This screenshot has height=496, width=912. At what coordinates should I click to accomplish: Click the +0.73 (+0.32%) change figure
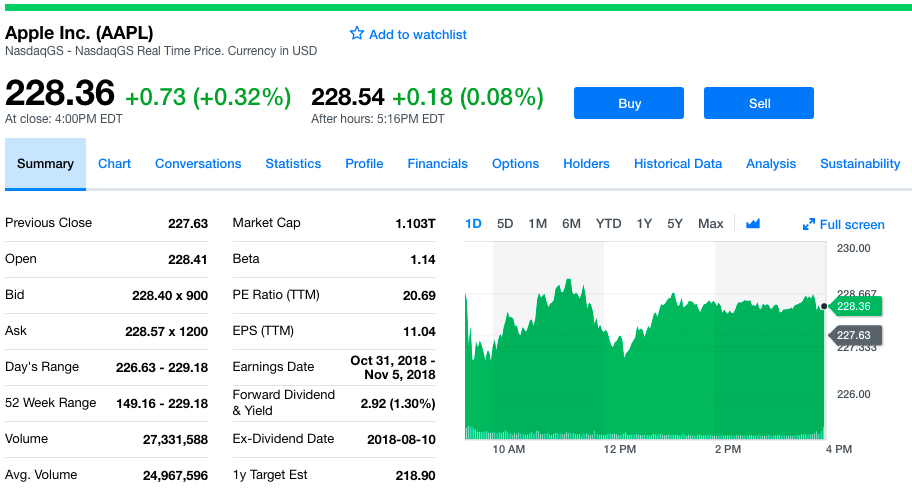208,97
